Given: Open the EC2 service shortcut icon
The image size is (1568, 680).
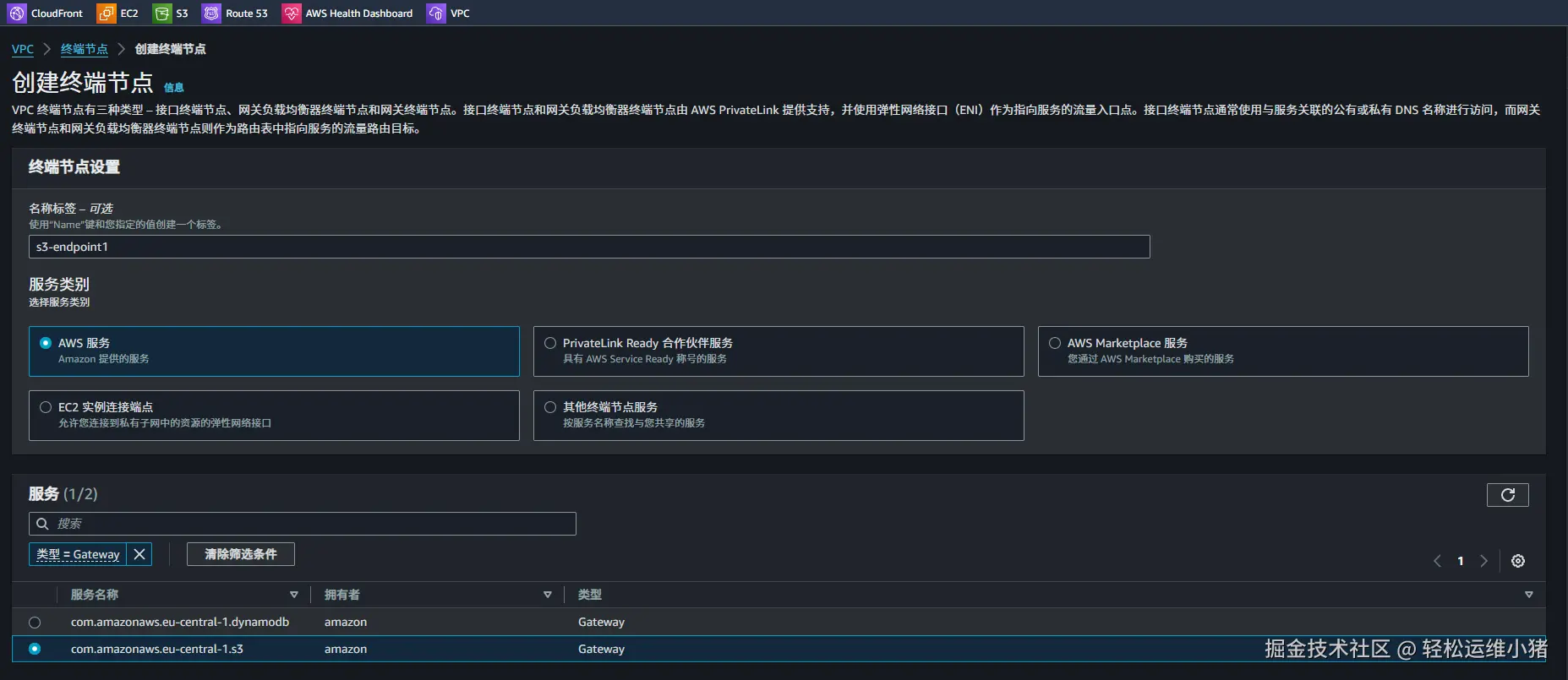Looking at the screenshot, I should tap(107, 14).
